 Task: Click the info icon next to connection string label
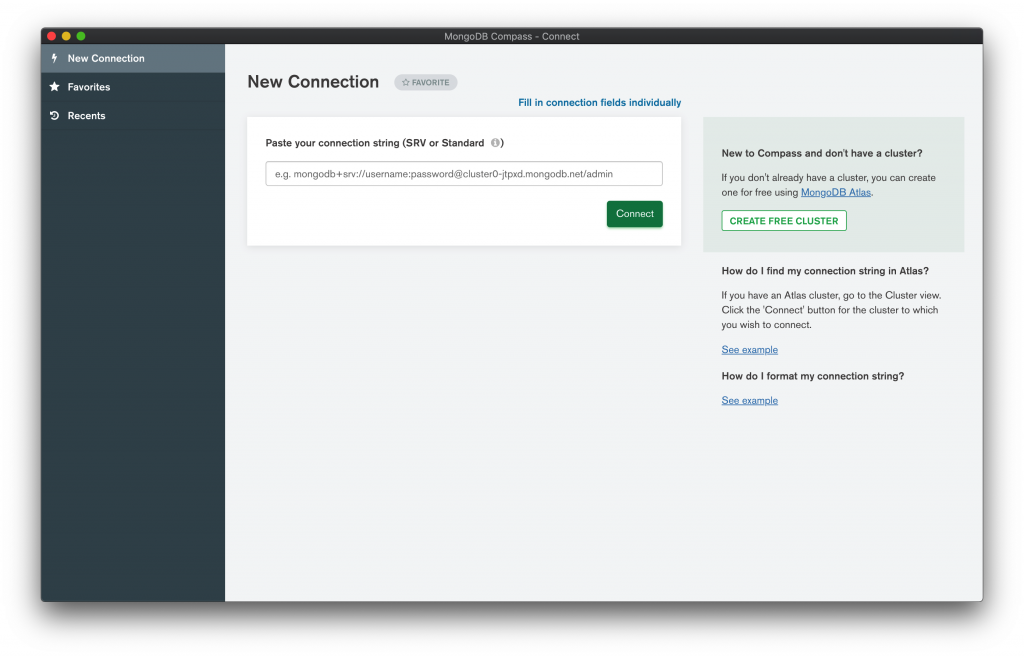coord(495,142)
